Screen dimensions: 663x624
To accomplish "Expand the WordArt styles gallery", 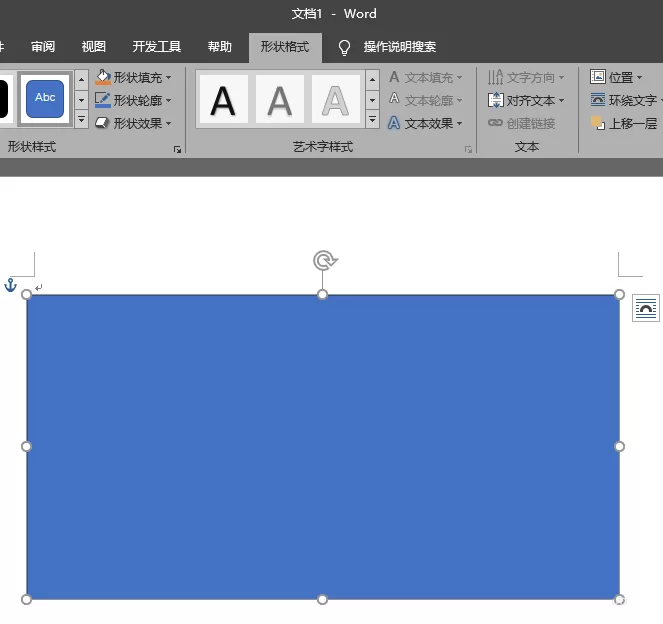I will point(372,120).
